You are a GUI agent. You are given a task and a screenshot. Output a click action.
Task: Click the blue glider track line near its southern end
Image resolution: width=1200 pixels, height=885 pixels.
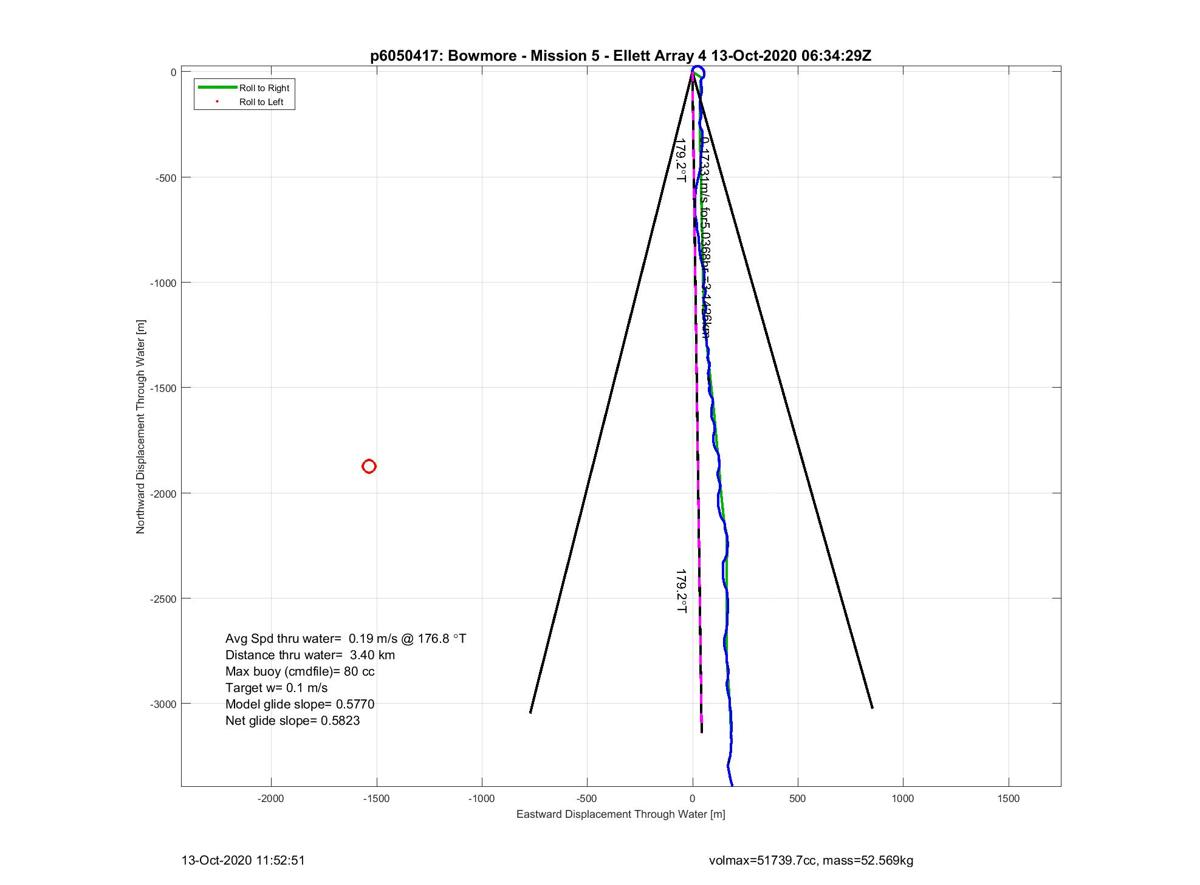(731, 740)
